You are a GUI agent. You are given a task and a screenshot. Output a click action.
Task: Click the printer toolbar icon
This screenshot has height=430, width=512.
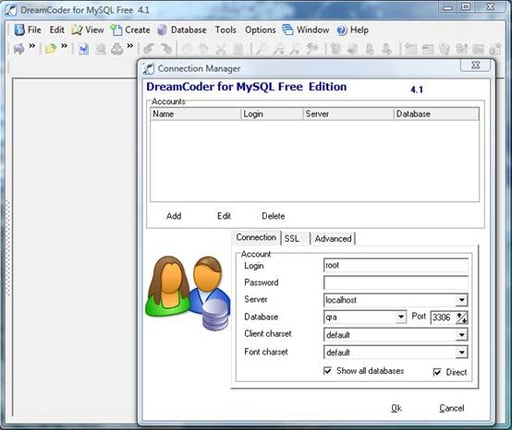coord(117,49)
